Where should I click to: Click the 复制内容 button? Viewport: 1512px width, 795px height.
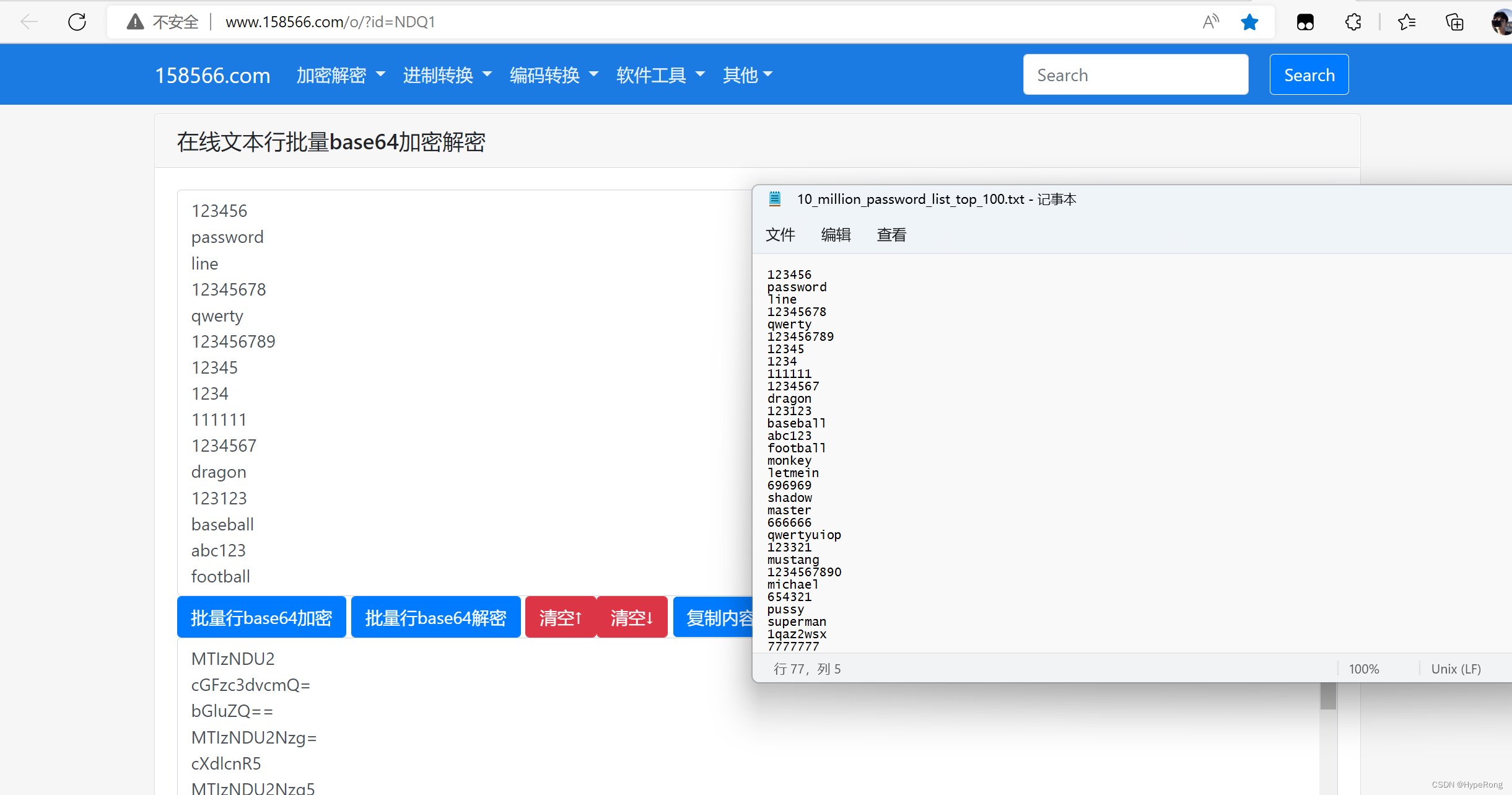click(x=713, y=617)
